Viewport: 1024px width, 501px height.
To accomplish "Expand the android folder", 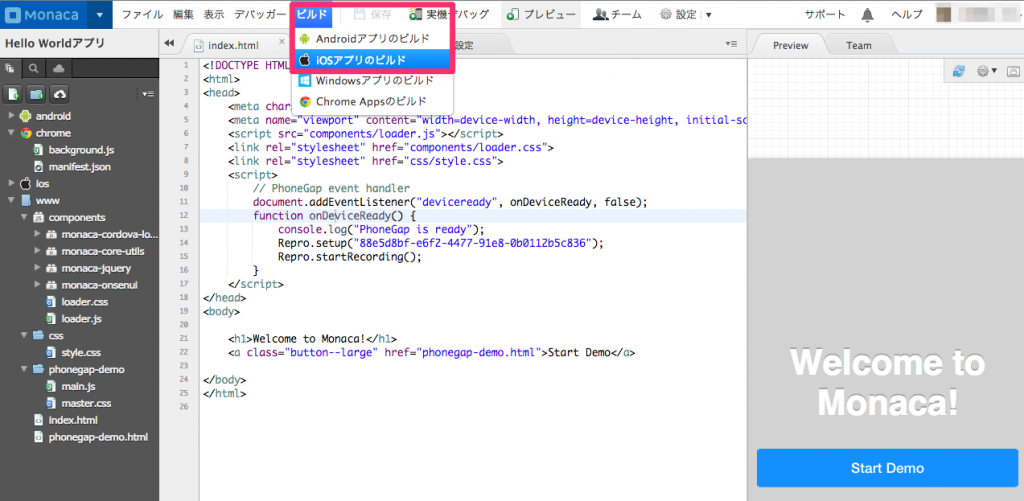I will click(x=11, y=116).
